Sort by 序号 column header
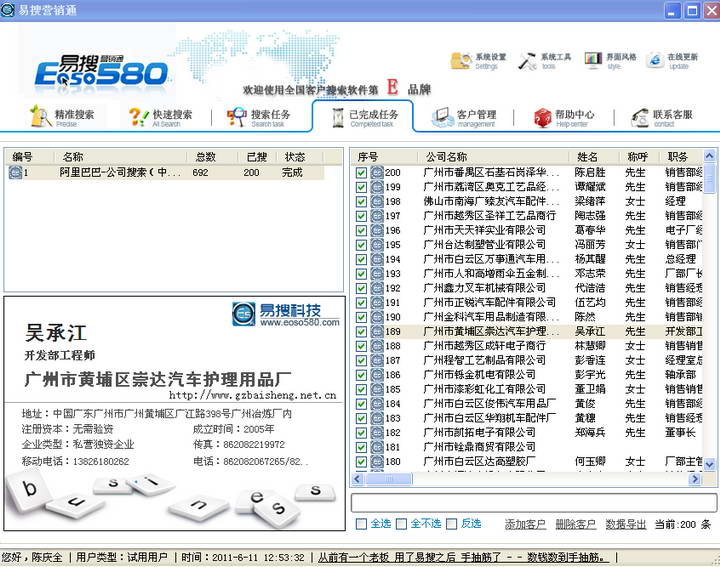This screenshot has width=720, height=567. click(x=385, y=157)
